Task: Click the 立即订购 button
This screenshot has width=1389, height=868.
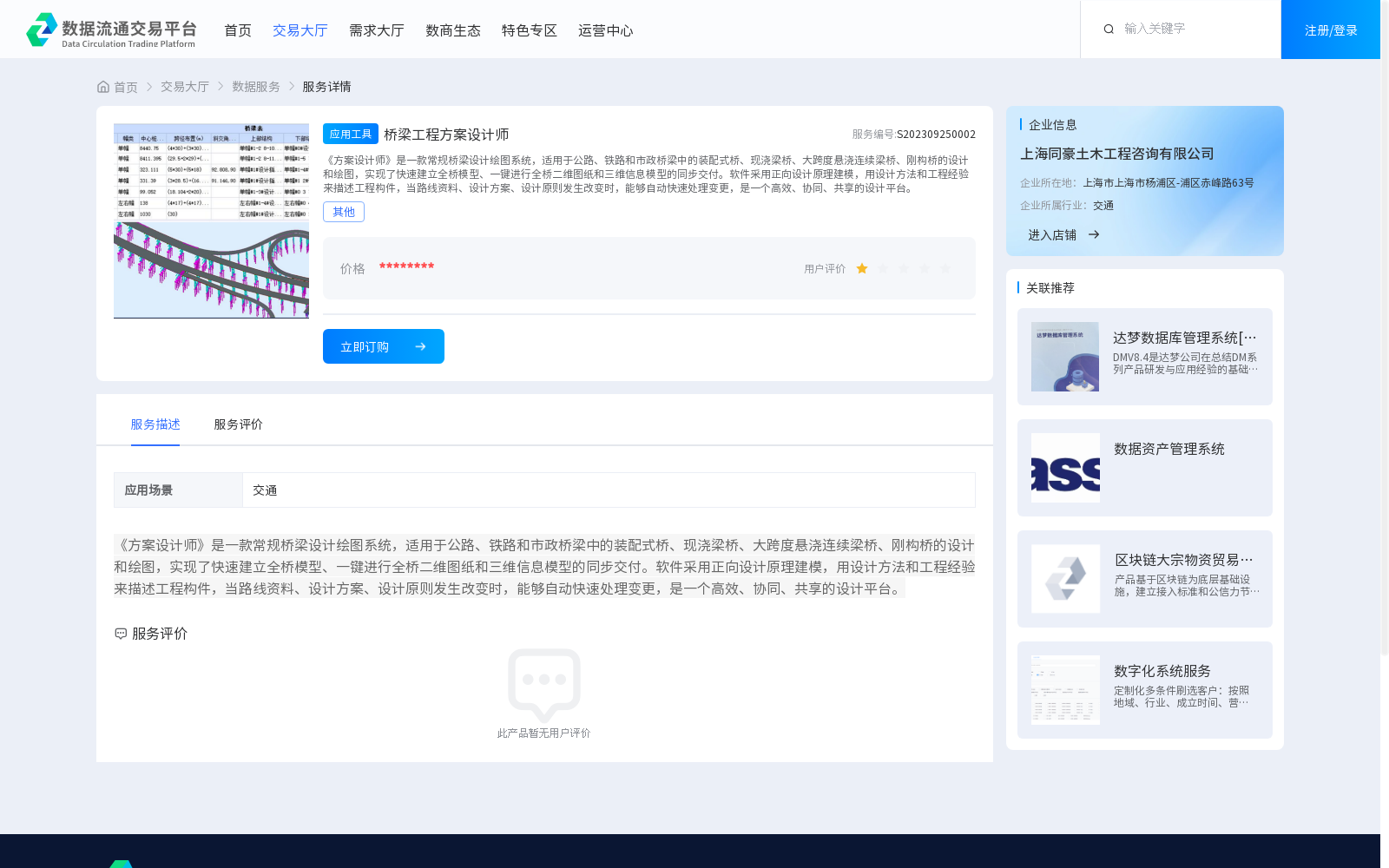Action: click(384, 346)
